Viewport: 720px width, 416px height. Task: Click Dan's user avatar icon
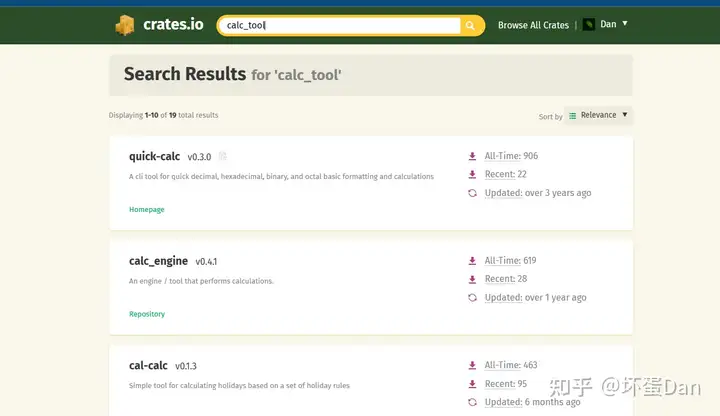[x=589, y=24]
